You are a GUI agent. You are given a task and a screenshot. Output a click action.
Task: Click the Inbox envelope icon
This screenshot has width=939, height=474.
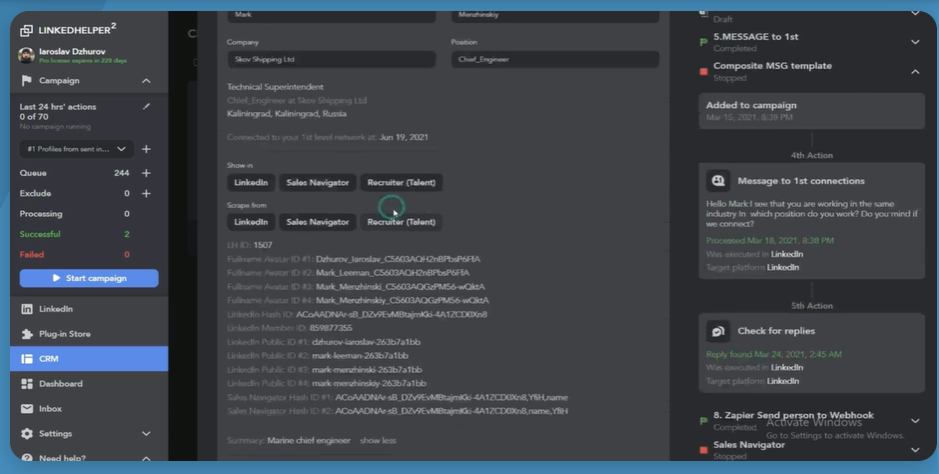coord(27,409)
